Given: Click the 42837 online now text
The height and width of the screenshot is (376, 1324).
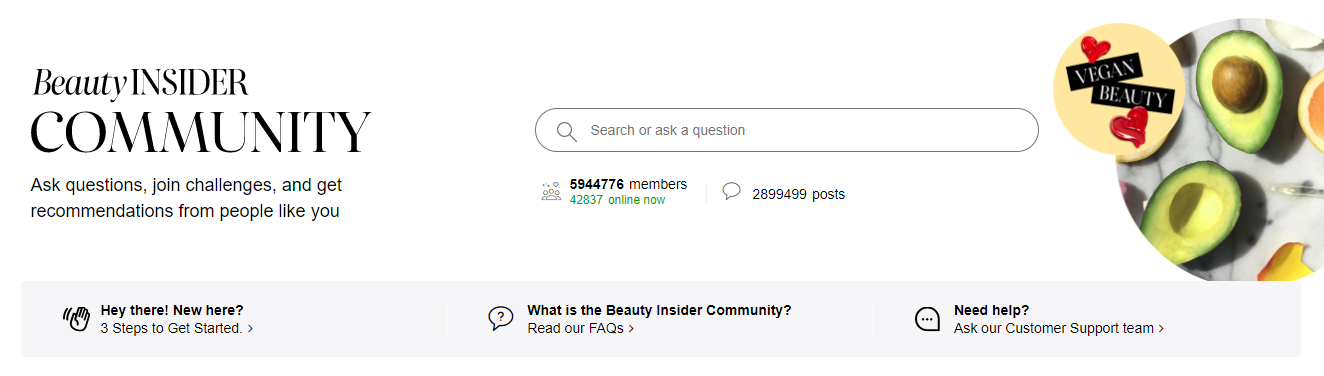Looking at the screenshot, I should pos(617,200).
